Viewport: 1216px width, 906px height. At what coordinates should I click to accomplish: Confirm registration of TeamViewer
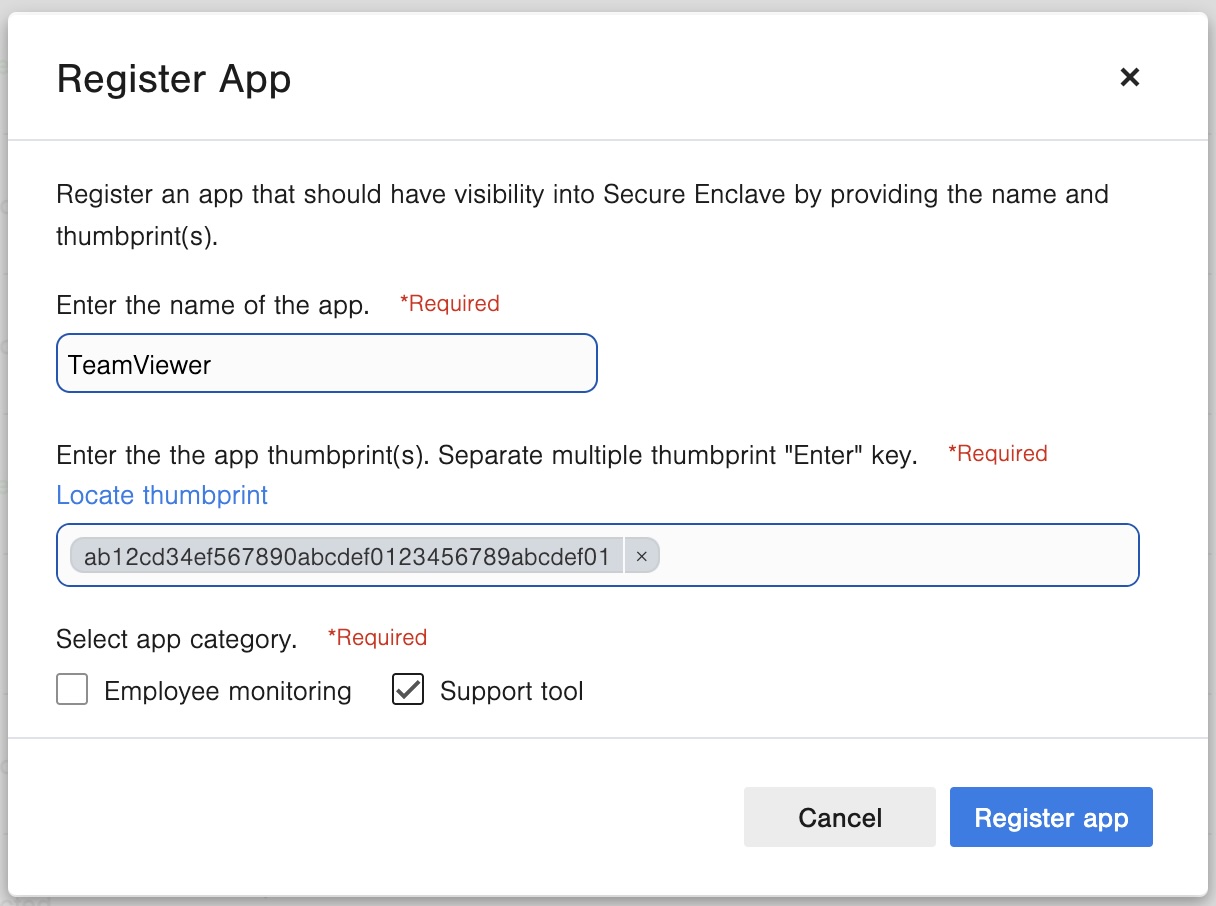(1051, 817)
